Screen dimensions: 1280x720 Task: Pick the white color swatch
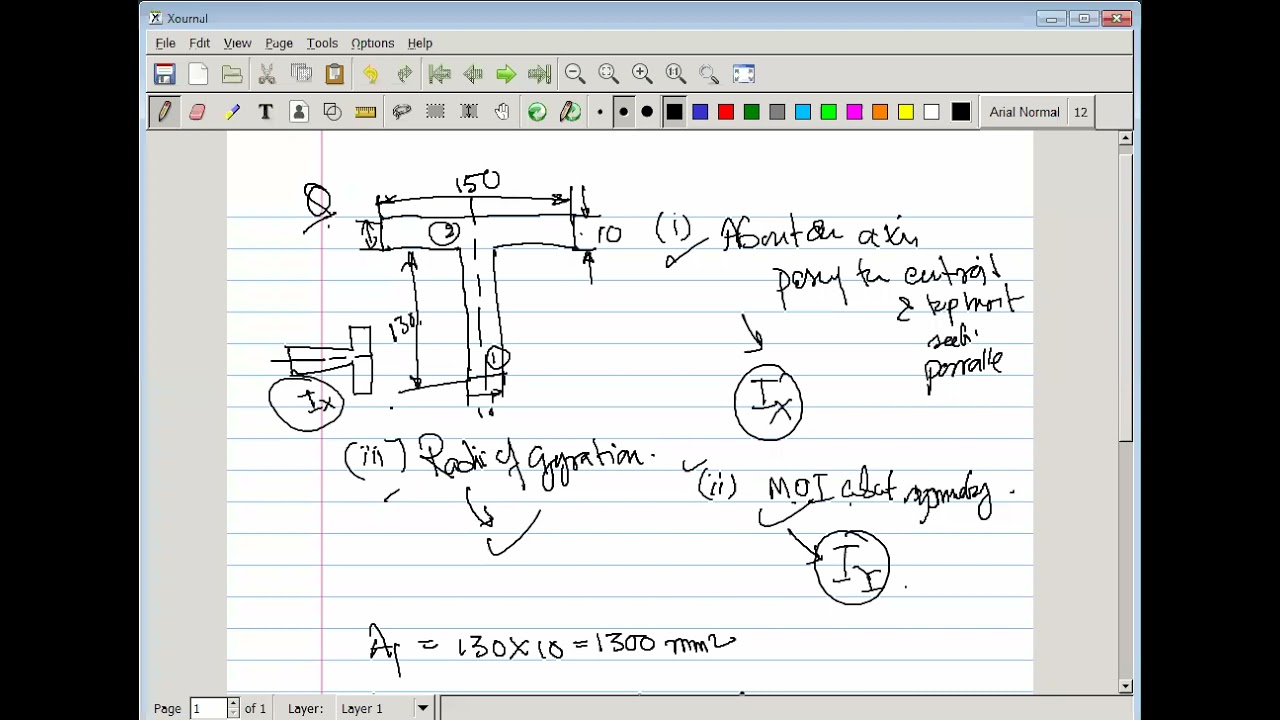tap(931, 112)
